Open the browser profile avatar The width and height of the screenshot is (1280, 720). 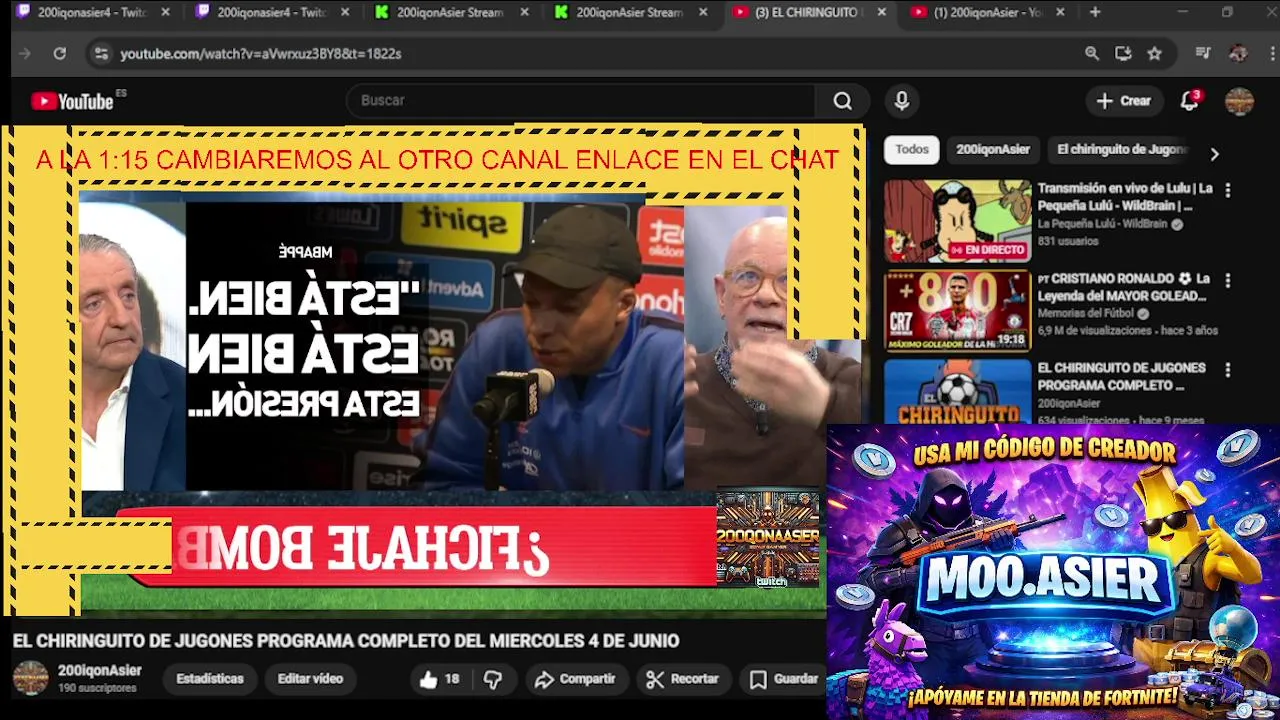pyautogui.click(x=1238, y=53)
